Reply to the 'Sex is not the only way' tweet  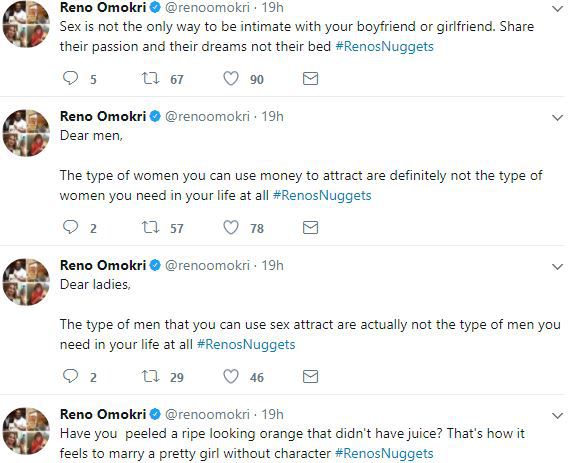click(x=70, y=78)
